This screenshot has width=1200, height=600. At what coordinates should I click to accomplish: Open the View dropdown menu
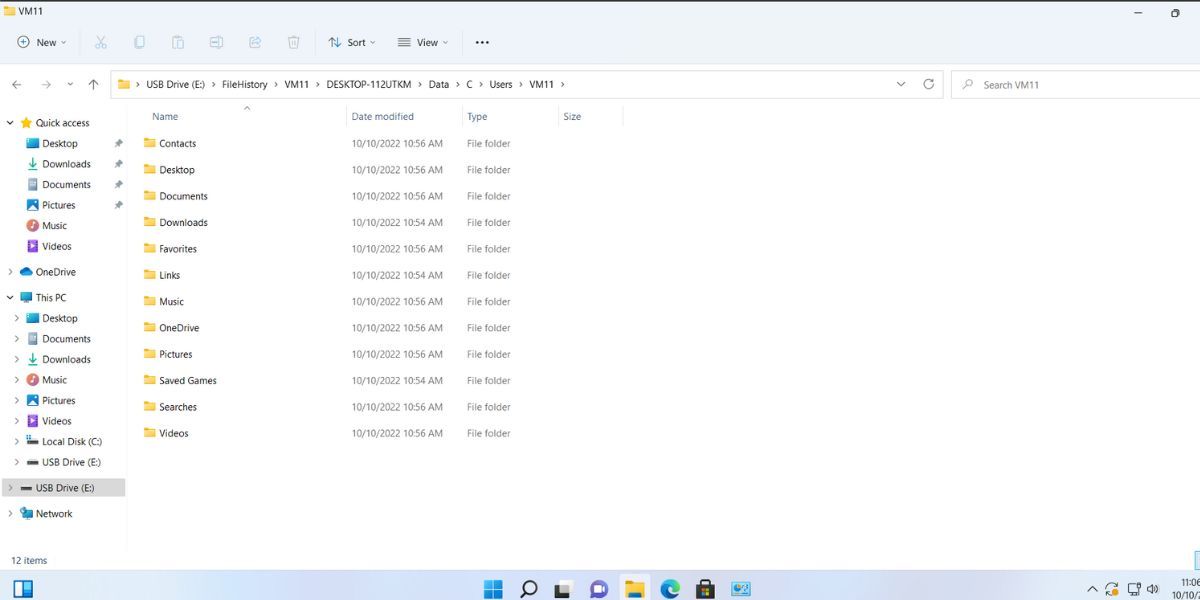(x=423, y=42)
